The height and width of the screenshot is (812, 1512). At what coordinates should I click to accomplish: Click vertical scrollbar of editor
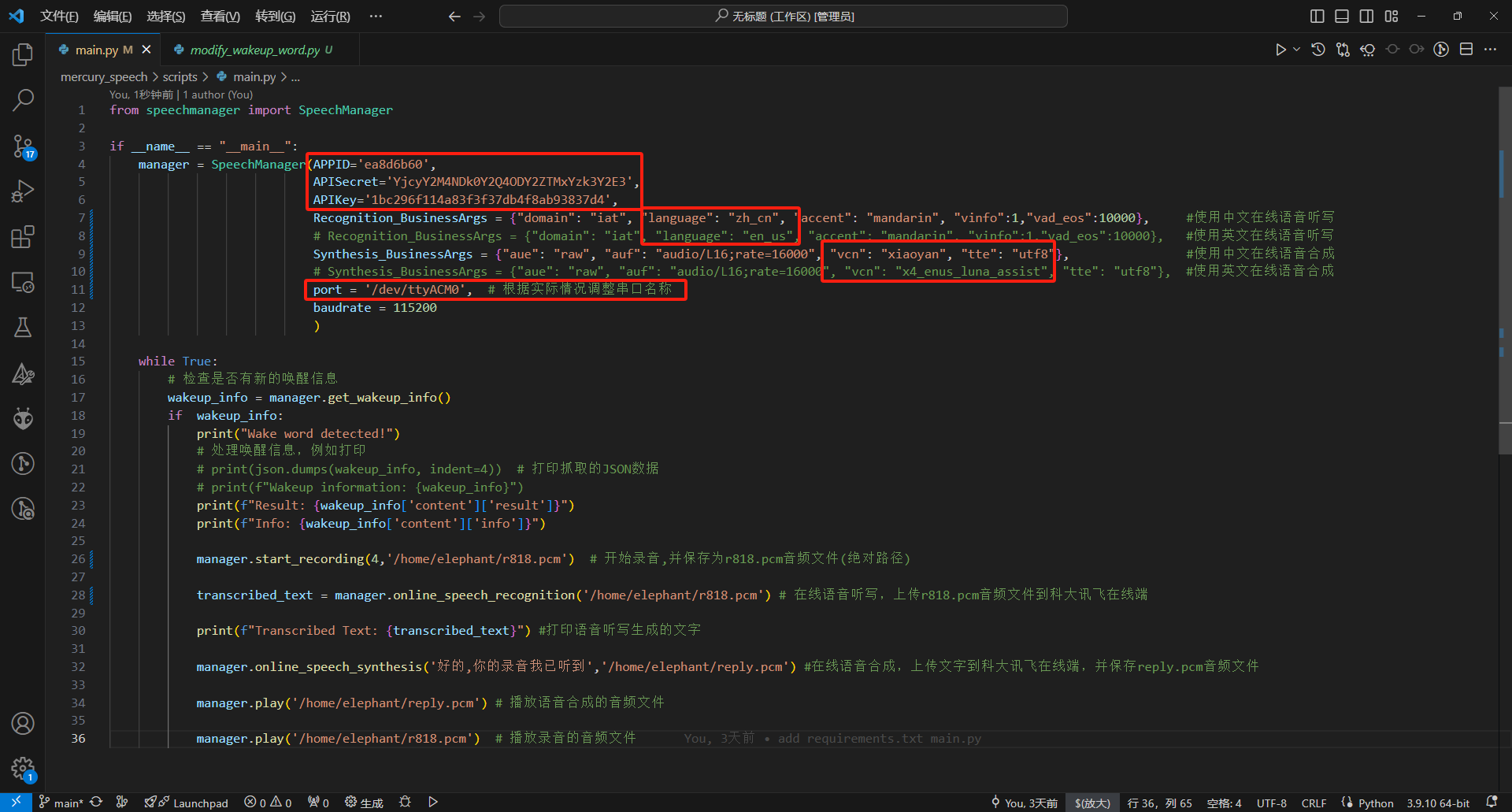[x=1505, y=271]
